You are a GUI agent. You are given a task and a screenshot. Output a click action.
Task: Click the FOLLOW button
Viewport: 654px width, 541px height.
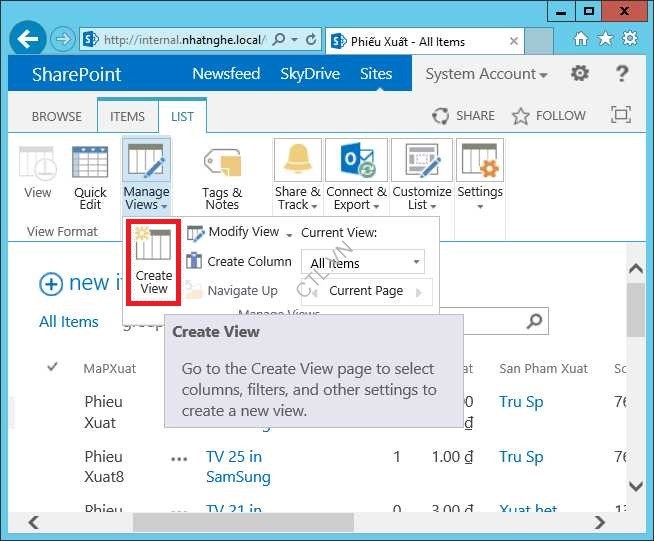tap(549, 116)
